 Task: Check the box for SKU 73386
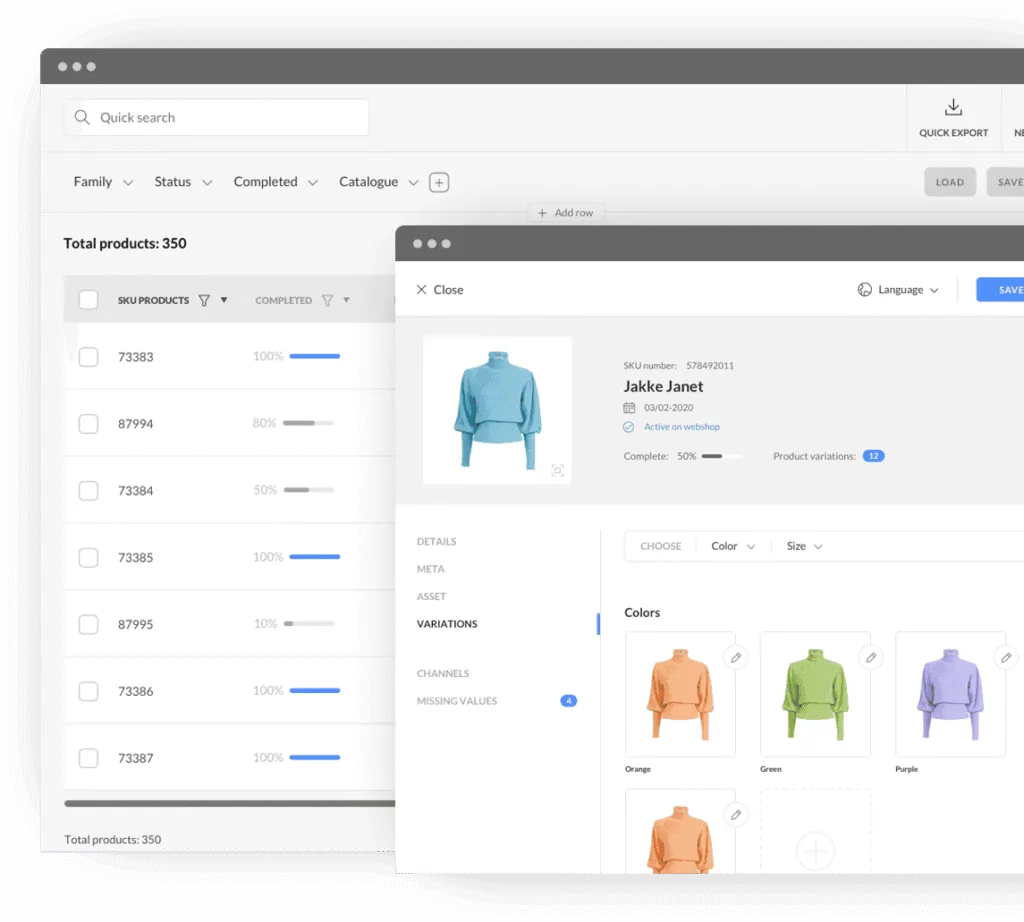coord(88,691)
